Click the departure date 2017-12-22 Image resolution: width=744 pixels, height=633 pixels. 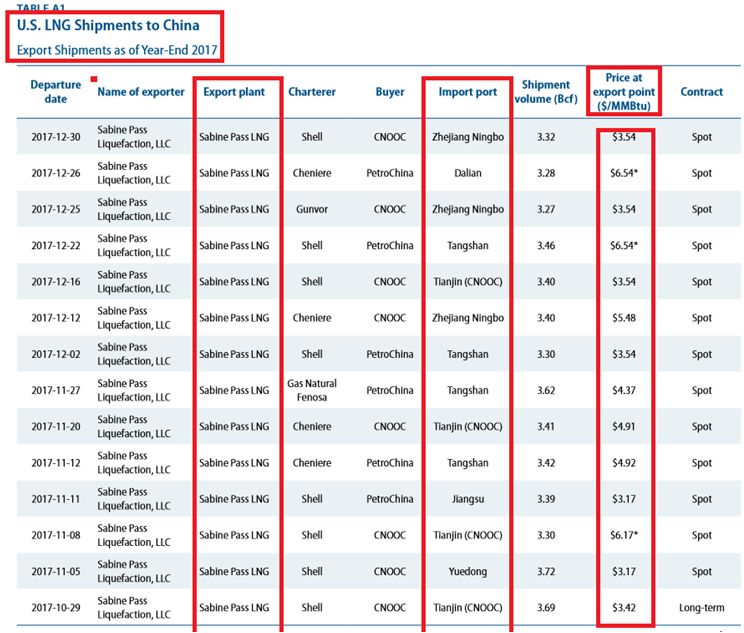56,246
